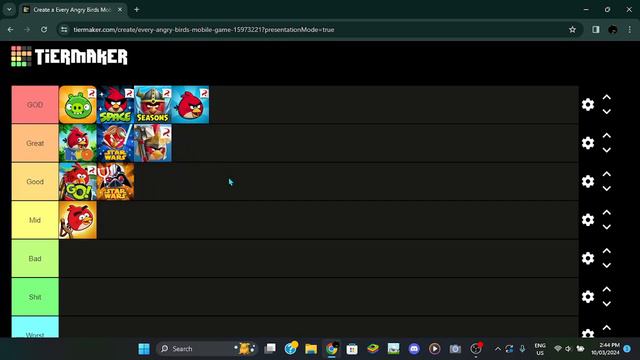Screen dimensions: 640x360
Task: Open Task View on taskbar
Action: (270, 349)
